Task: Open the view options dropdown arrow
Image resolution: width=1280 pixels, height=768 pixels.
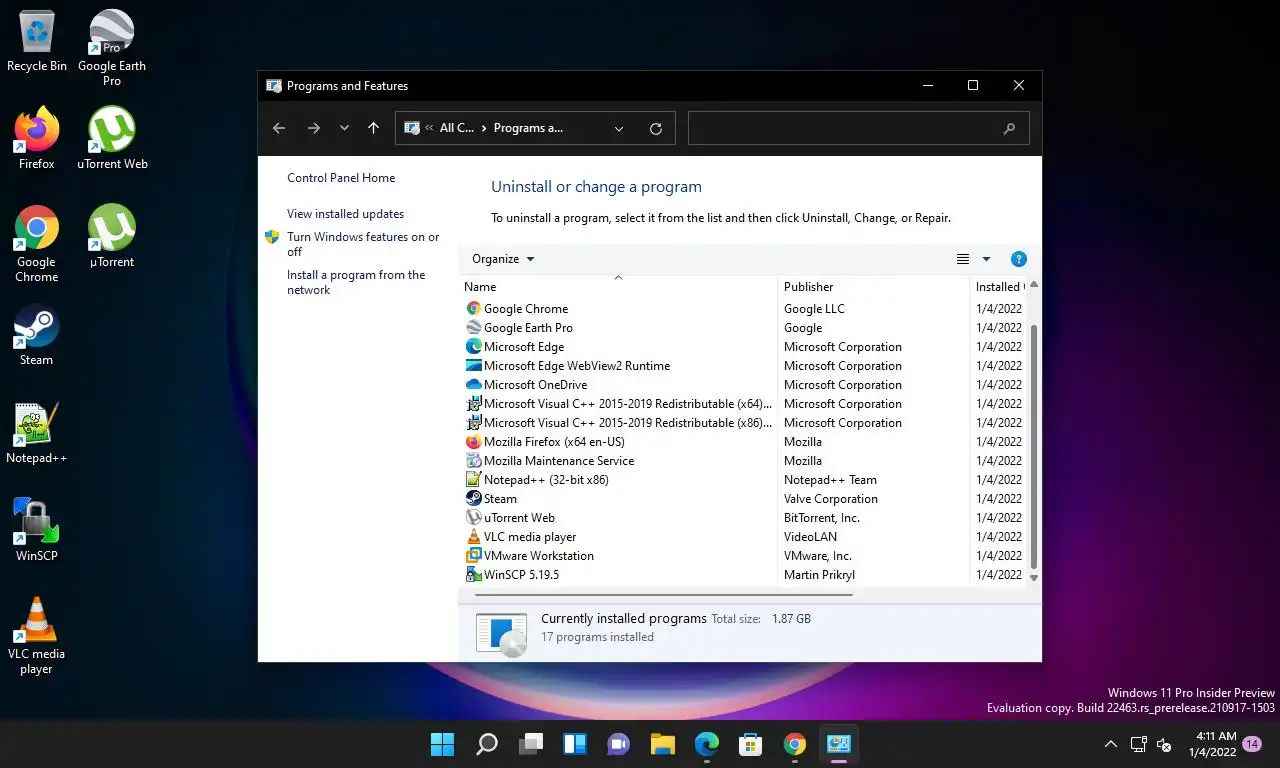Action: [986, 259]
